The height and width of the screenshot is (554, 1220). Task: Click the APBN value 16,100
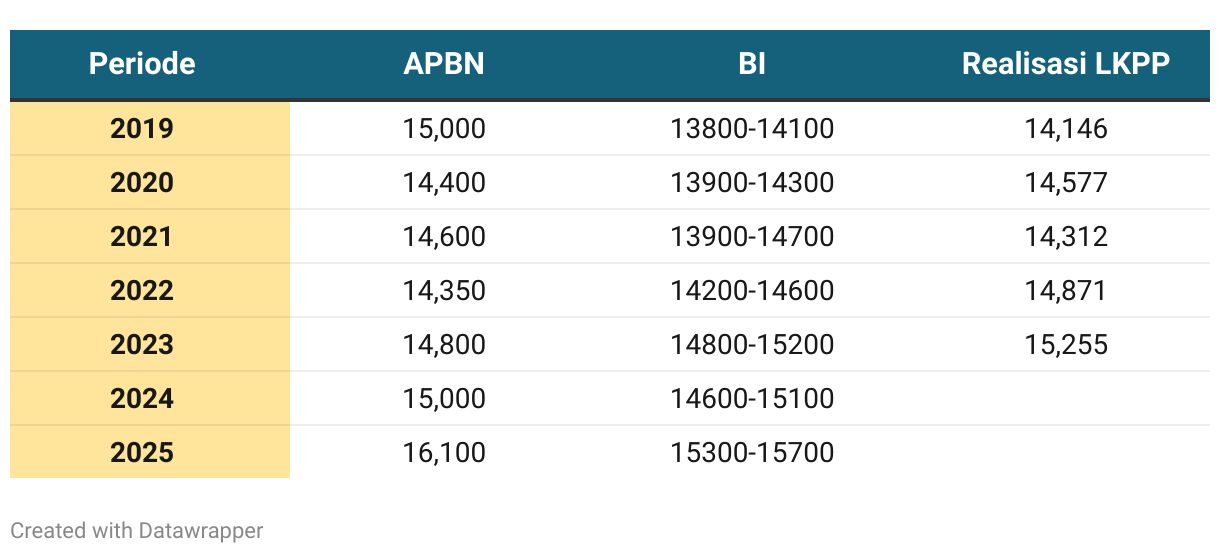tap(444, 453)
